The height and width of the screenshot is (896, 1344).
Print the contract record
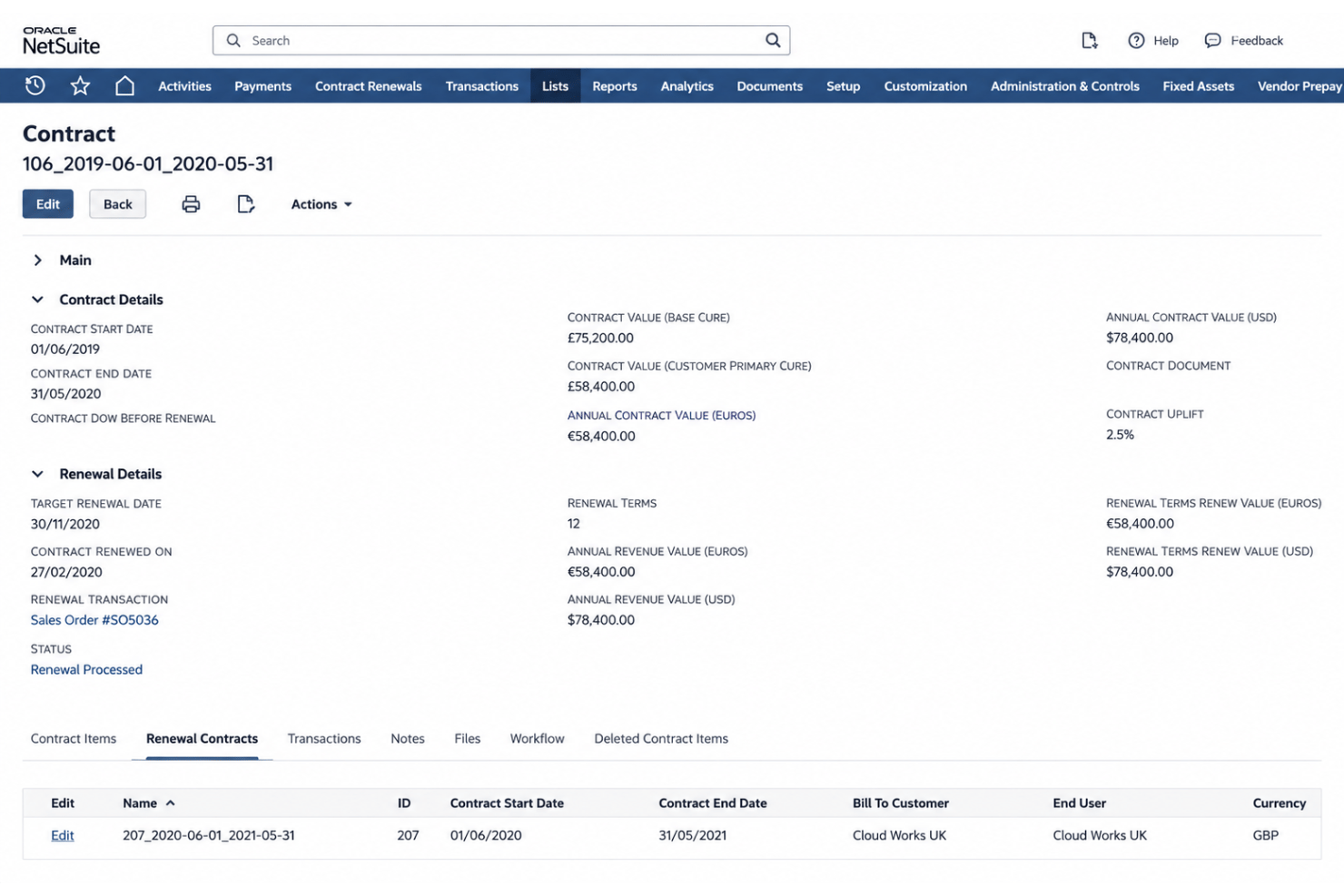(x=191, y=204)
